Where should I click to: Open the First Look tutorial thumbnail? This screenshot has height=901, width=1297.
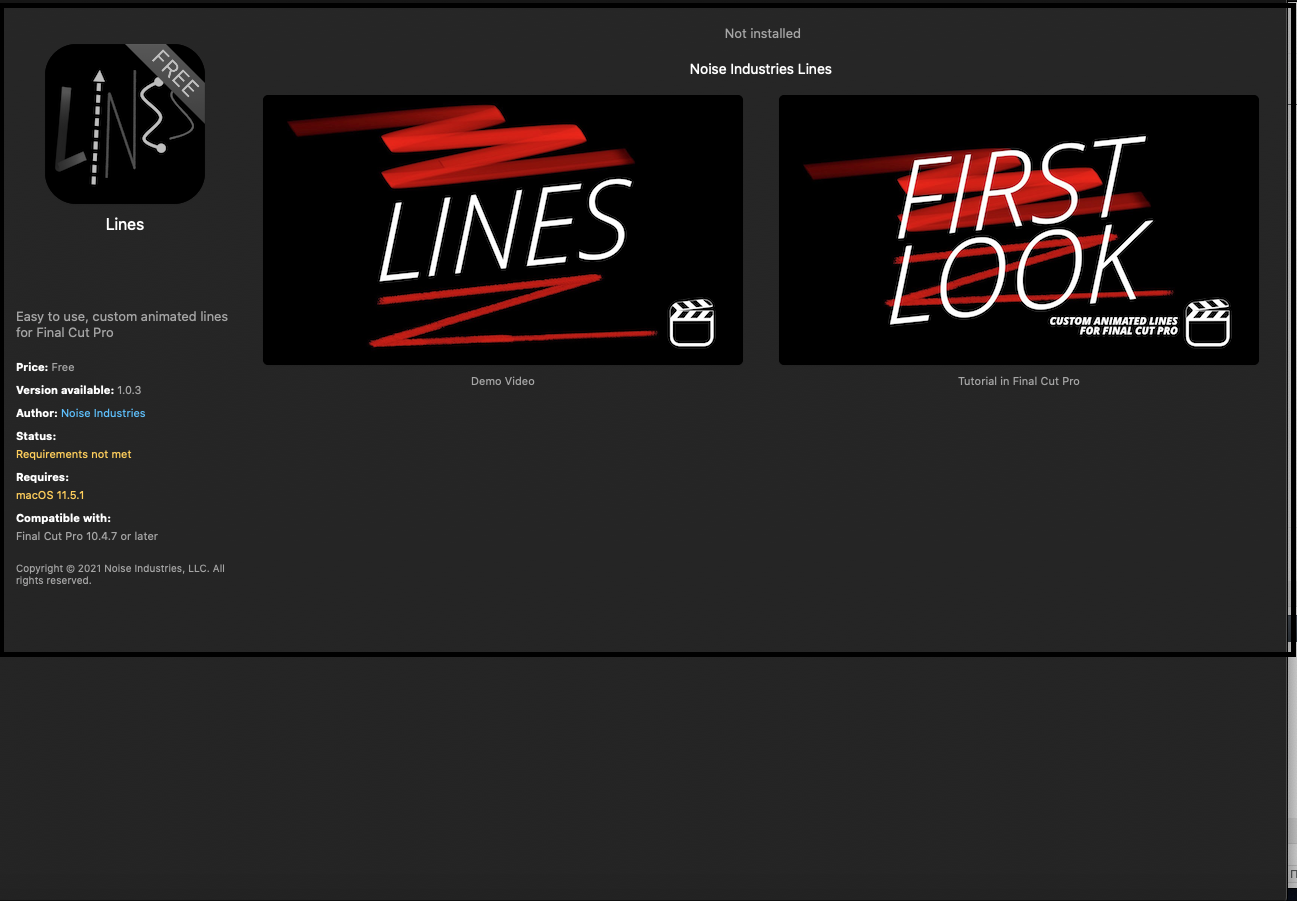(1019, 230)
